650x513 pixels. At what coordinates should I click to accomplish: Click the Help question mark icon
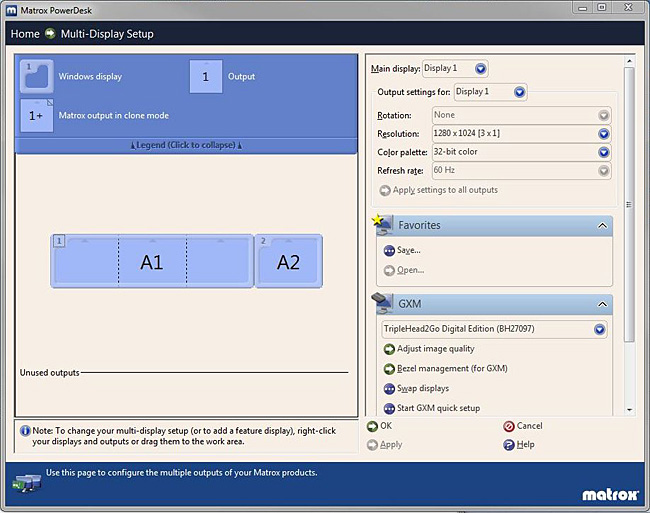point(509,444)
